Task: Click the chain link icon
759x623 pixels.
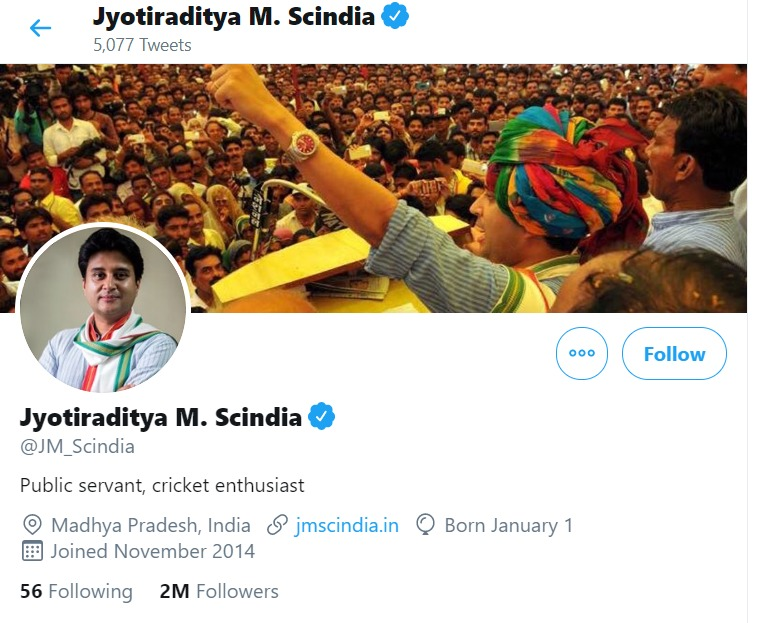Action: click(x=278, y=525)
